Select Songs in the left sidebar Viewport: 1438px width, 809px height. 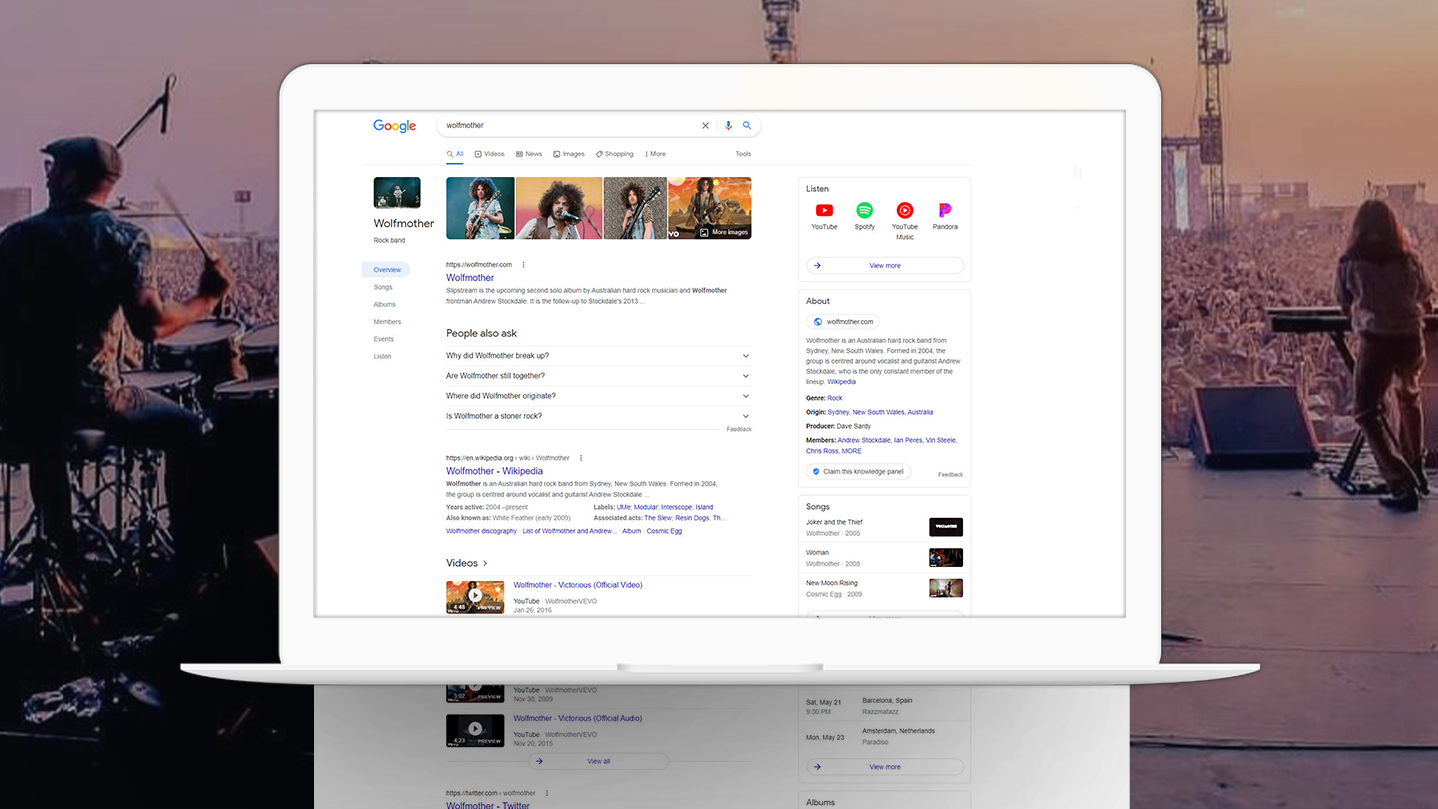coord(383,287)
